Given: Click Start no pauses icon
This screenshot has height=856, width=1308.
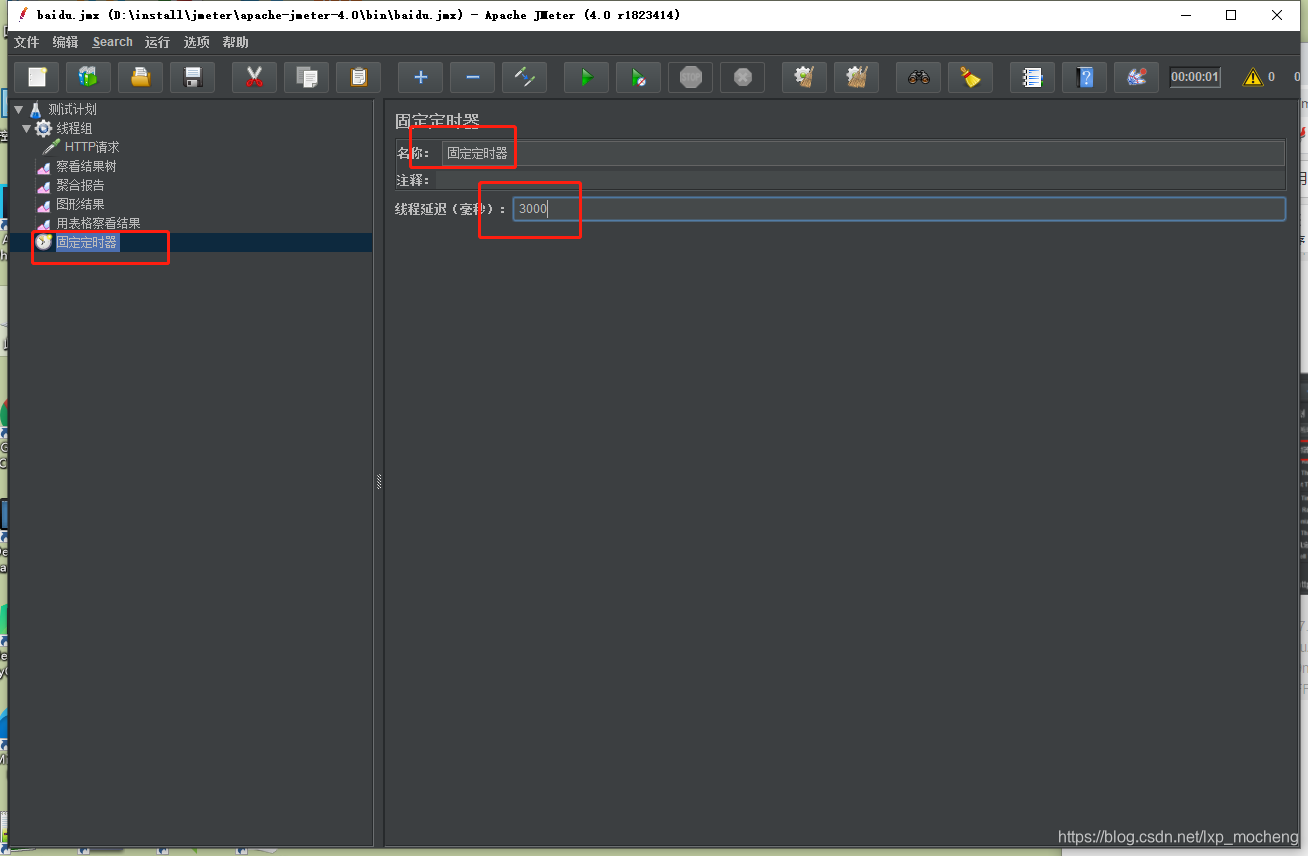Looking at the screenshot, I should [x=638, y=77].
